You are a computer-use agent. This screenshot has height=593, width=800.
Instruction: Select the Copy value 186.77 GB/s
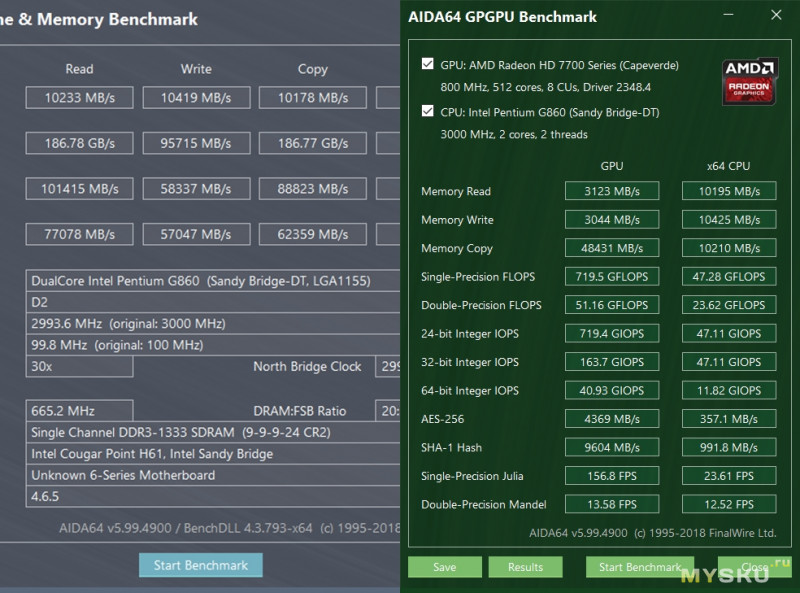pos(313,143)
